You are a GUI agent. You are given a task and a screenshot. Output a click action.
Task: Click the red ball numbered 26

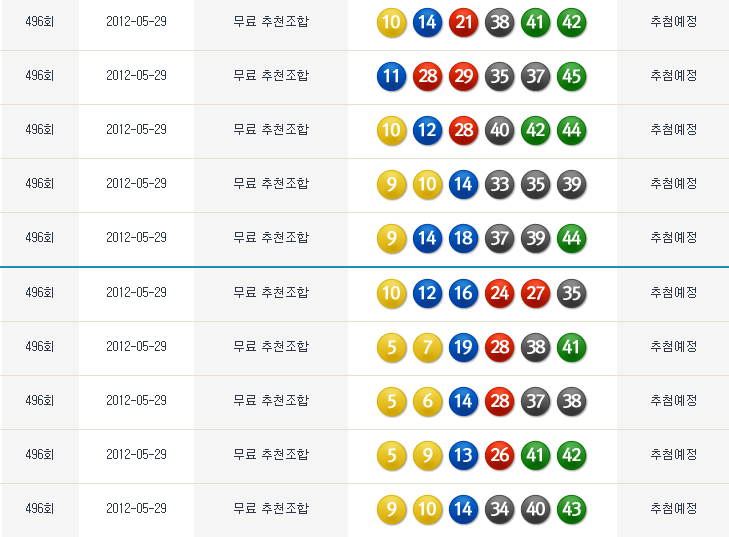(499, 455)
